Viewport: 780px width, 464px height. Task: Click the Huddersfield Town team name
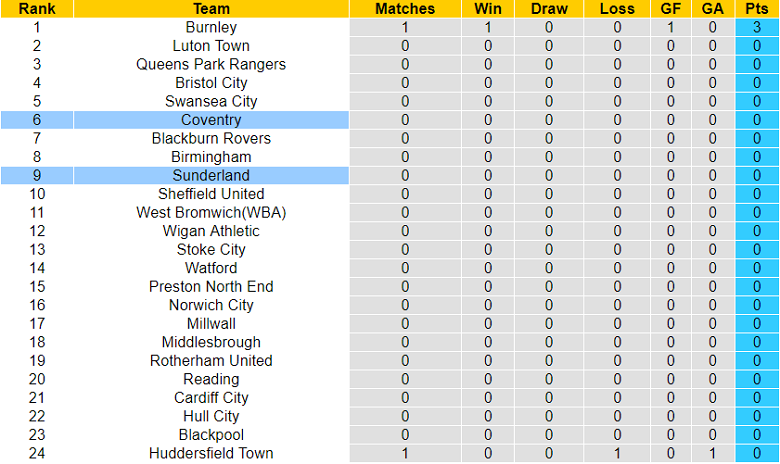pos(211,453)
